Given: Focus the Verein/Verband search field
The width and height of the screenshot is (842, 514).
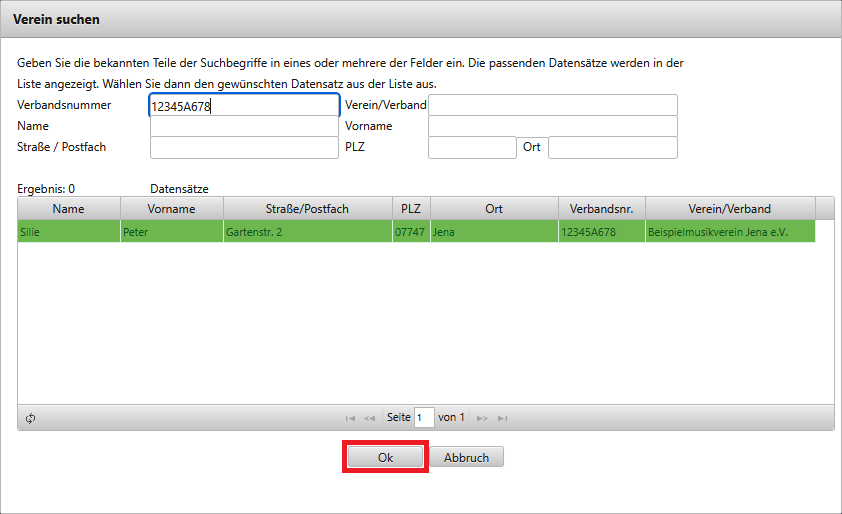Looking at the screenshot, I should pos(552,105).
